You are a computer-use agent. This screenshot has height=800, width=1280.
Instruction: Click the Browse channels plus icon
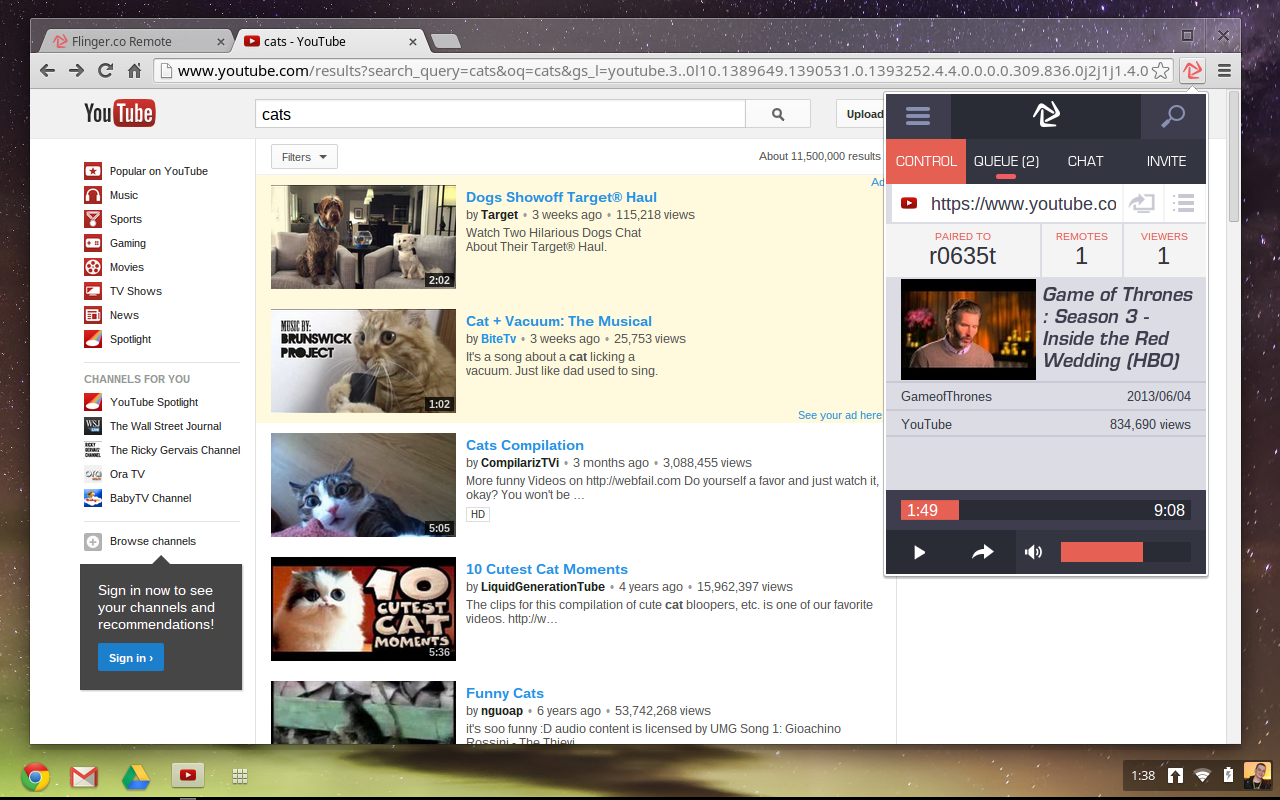(x=93, y=541)
